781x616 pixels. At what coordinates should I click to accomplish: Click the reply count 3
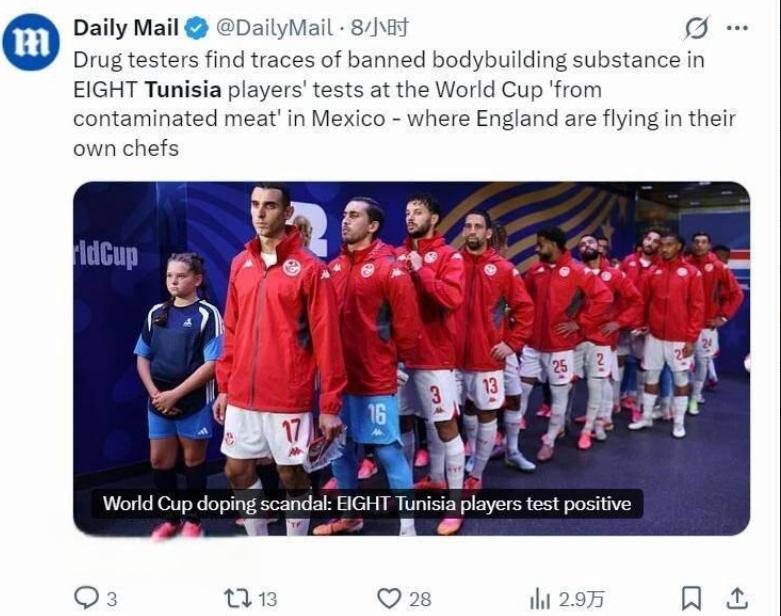coord(112,599)
